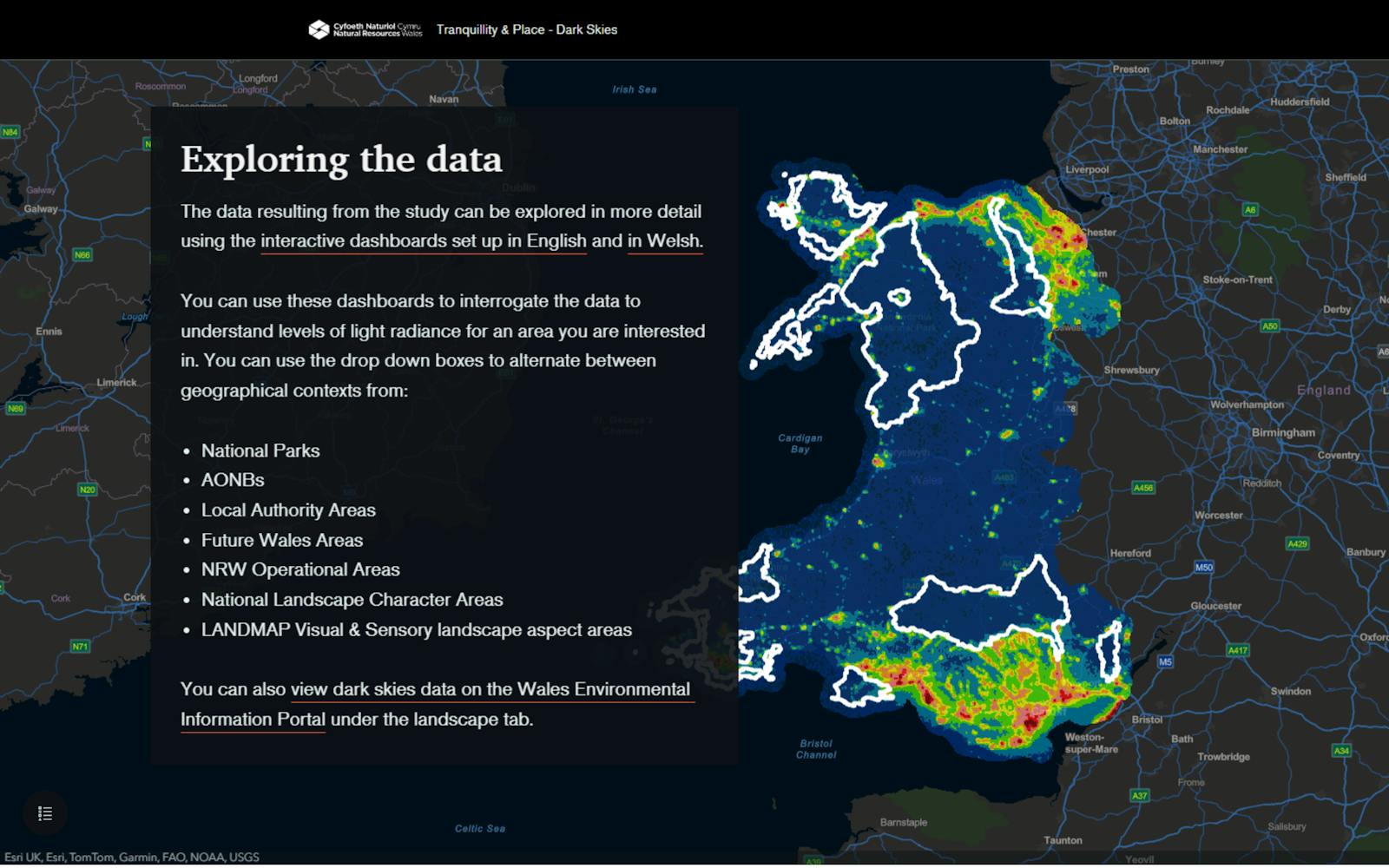Open the interactive dashboards in English link
The image size is (1389, 868).
tap(424, 241)
